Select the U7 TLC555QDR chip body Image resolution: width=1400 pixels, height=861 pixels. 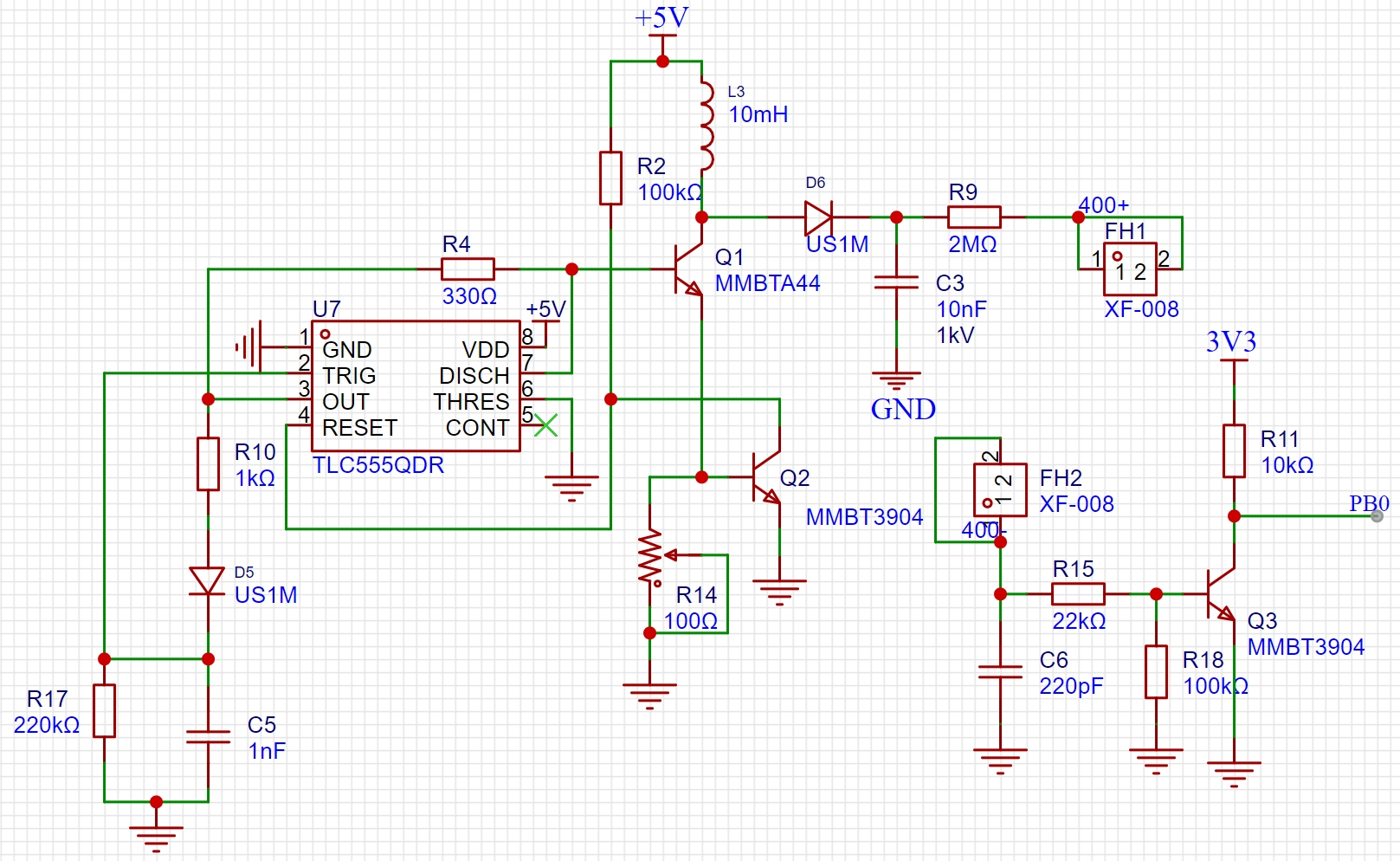(416, 386)
